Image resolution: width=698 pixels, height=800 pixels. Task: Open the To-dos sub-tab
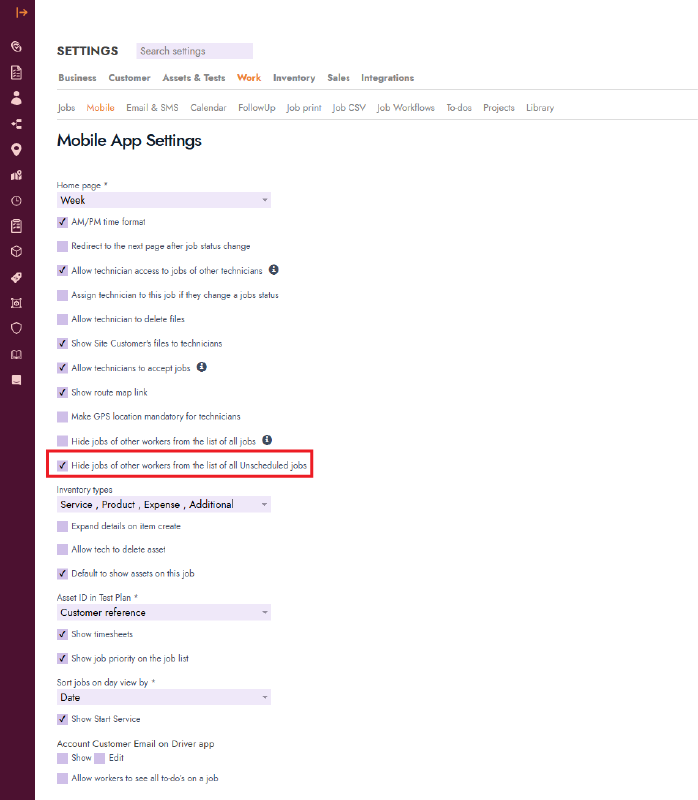[459, 108]
